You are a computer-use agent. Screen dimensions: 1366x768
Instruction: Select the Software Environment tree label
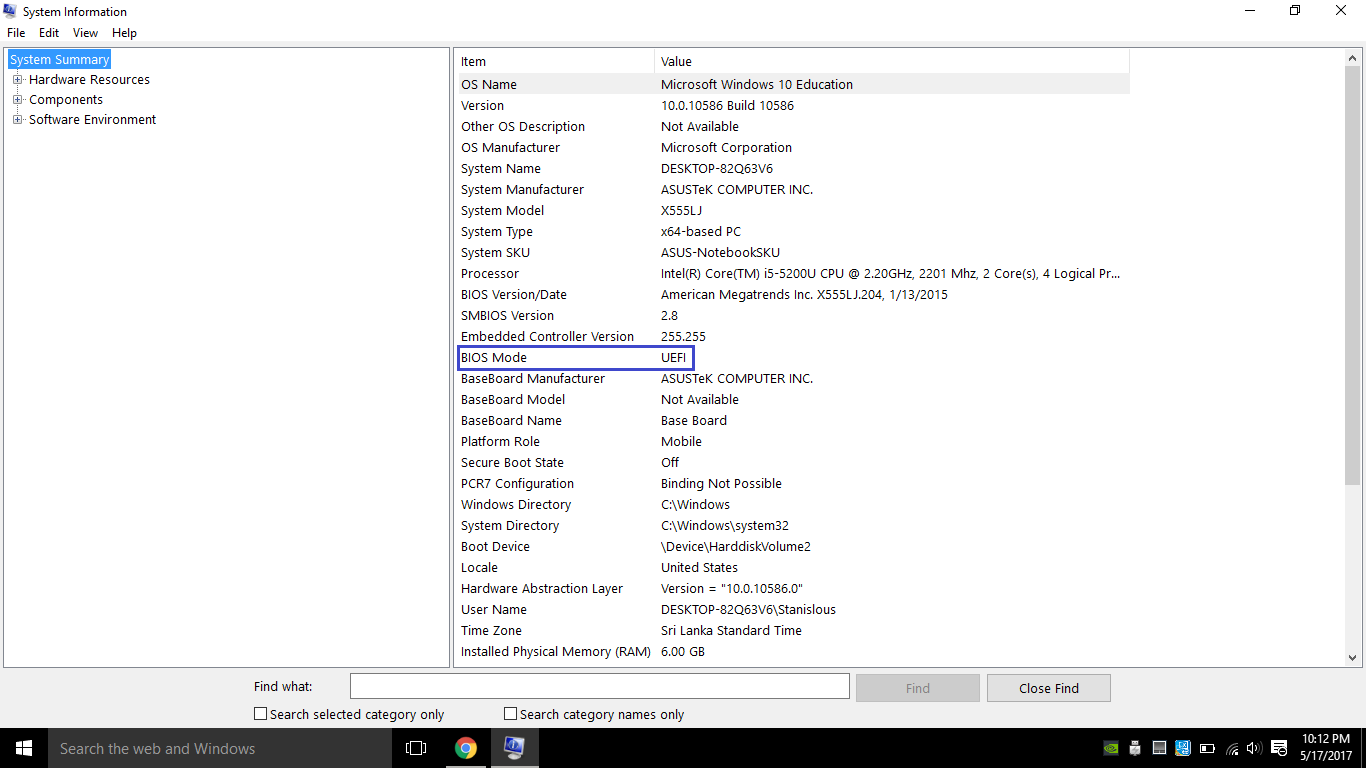pyautogui.click(x=92, y=120)
